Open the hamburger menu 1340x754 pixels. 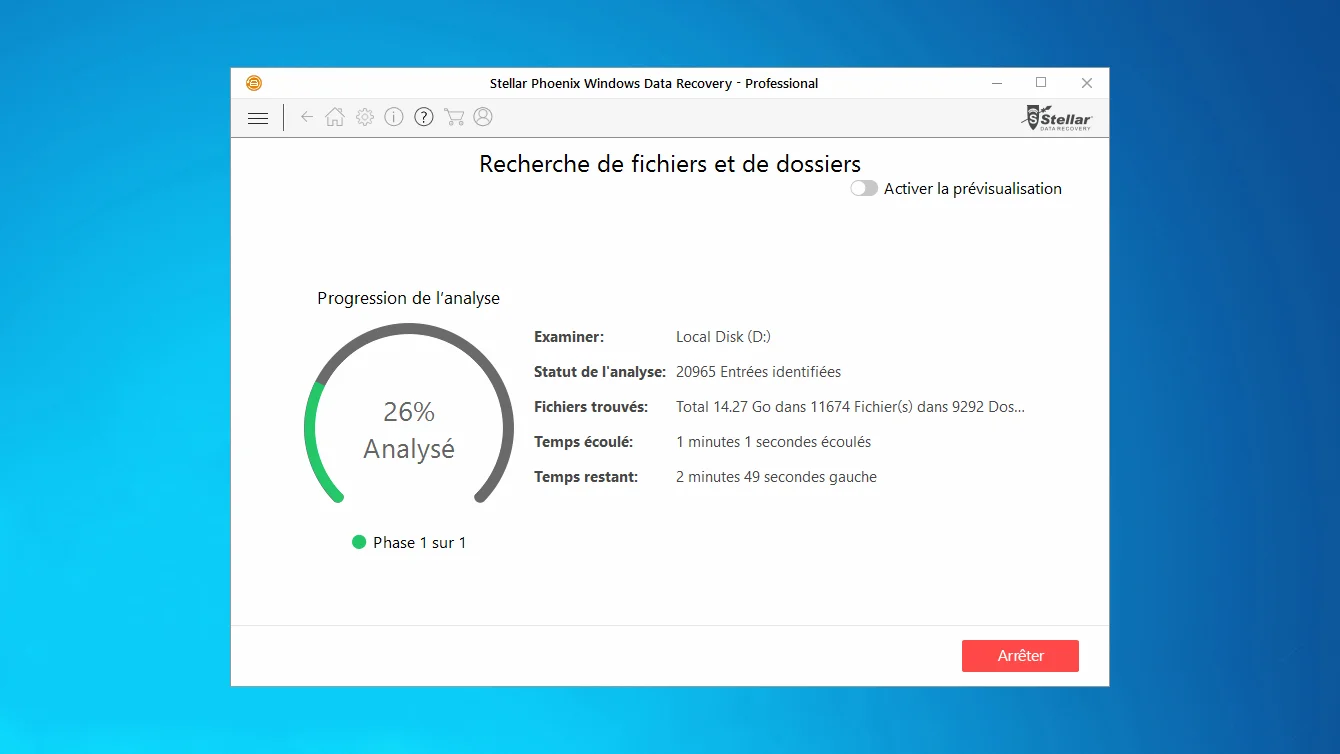pos(258,118)
